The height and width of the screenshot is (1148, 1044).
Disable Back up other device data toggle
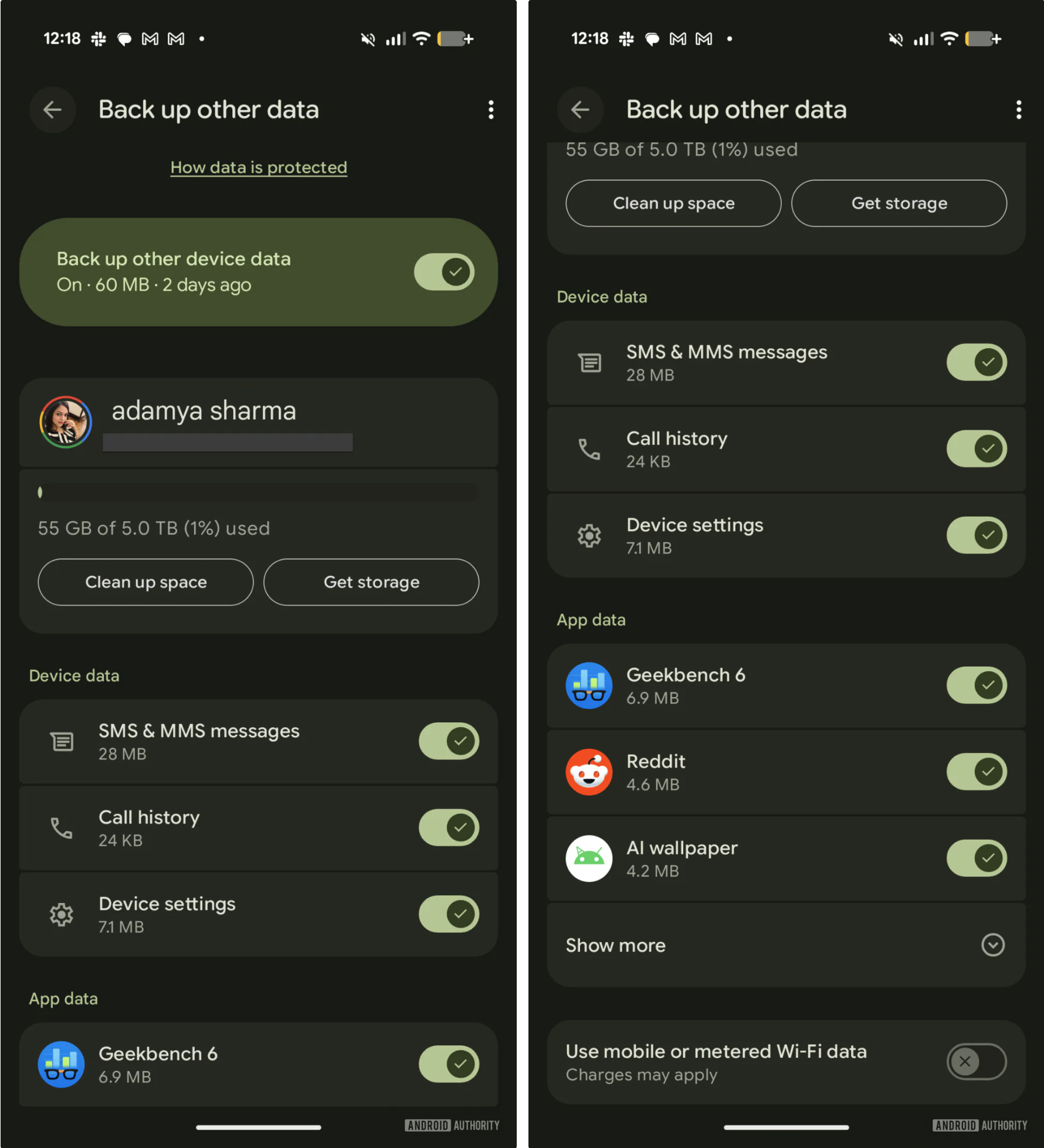tap(445, 271)
